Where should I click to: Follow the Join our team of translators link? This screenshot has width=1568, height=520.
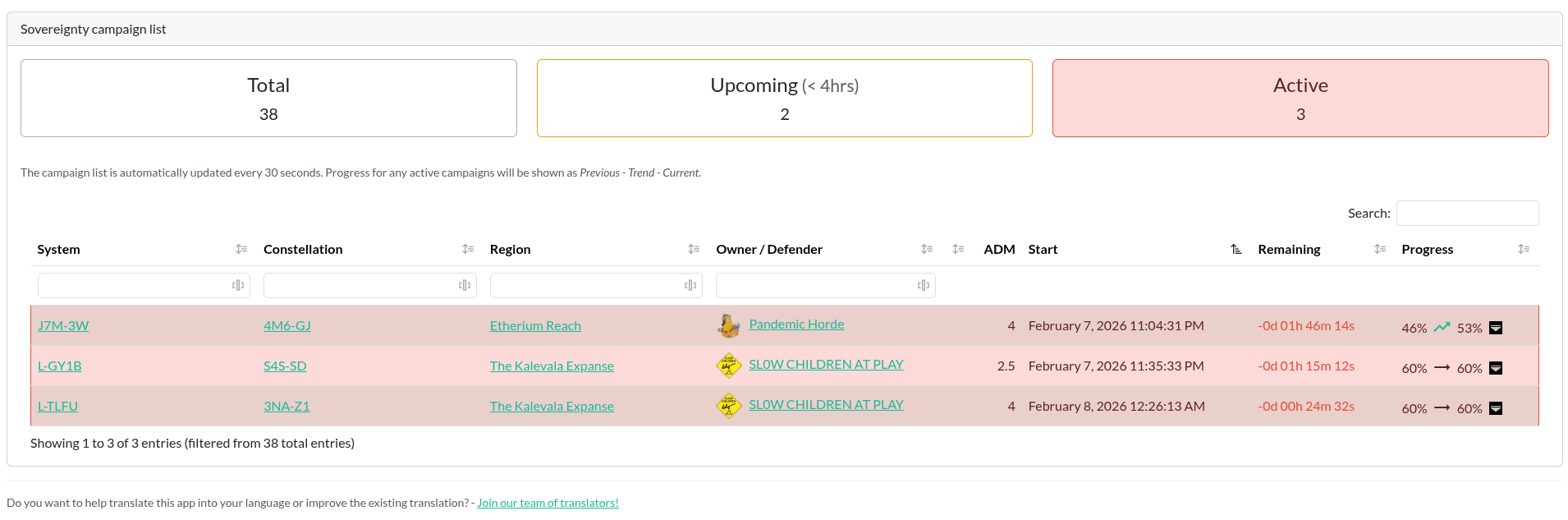click(x=548, y=503)
